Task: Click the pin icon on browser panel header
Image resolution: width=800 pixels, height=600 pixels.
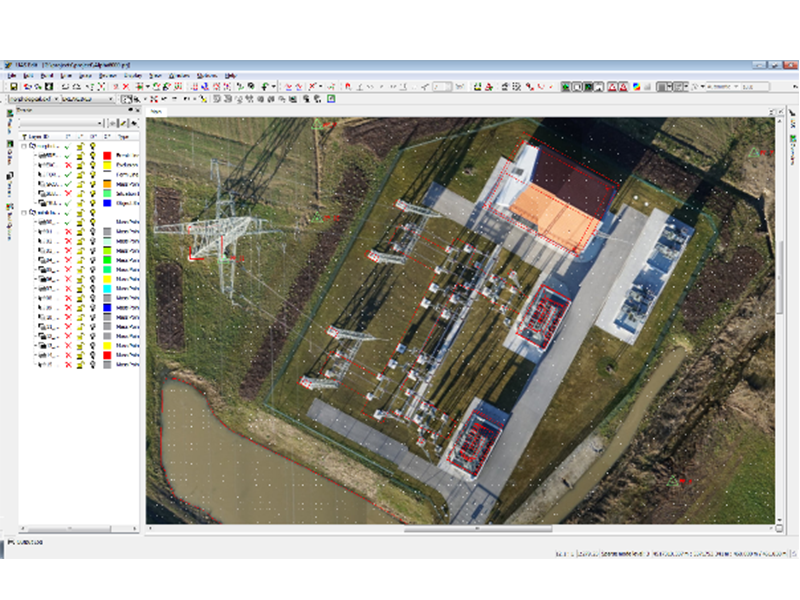Action: point(130,110)
